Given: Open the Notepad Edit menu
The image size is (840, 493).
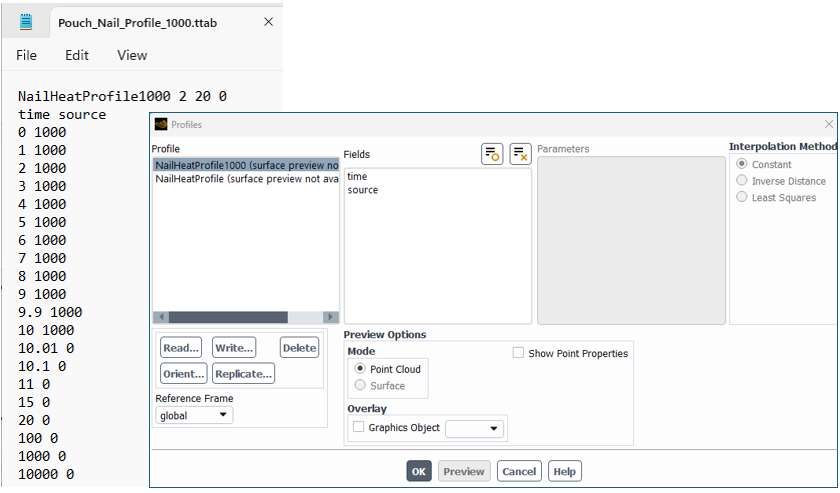Looking at the screenshot, I should [x=77, y=55].
